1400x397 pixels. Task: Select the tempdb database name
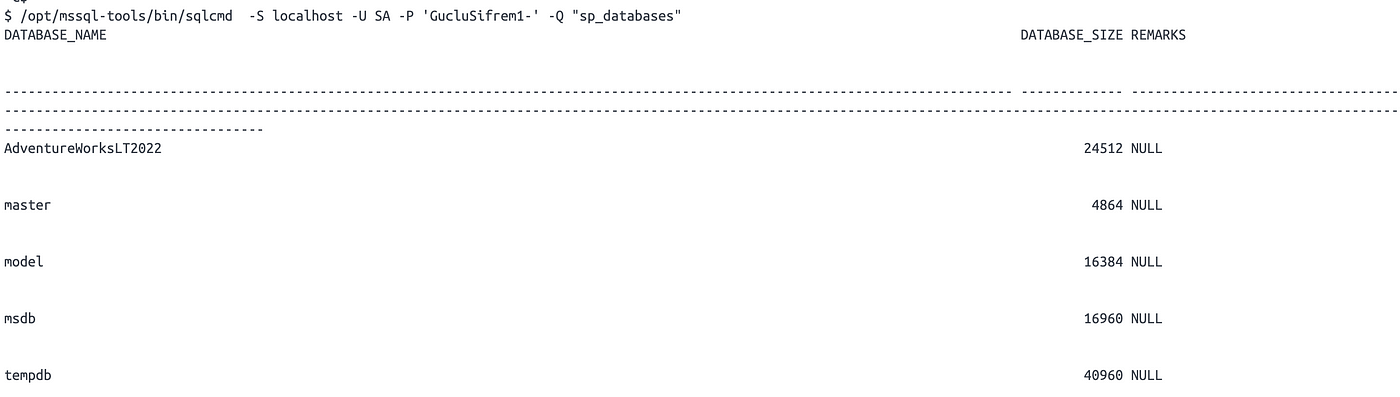(x=27, y=375)
